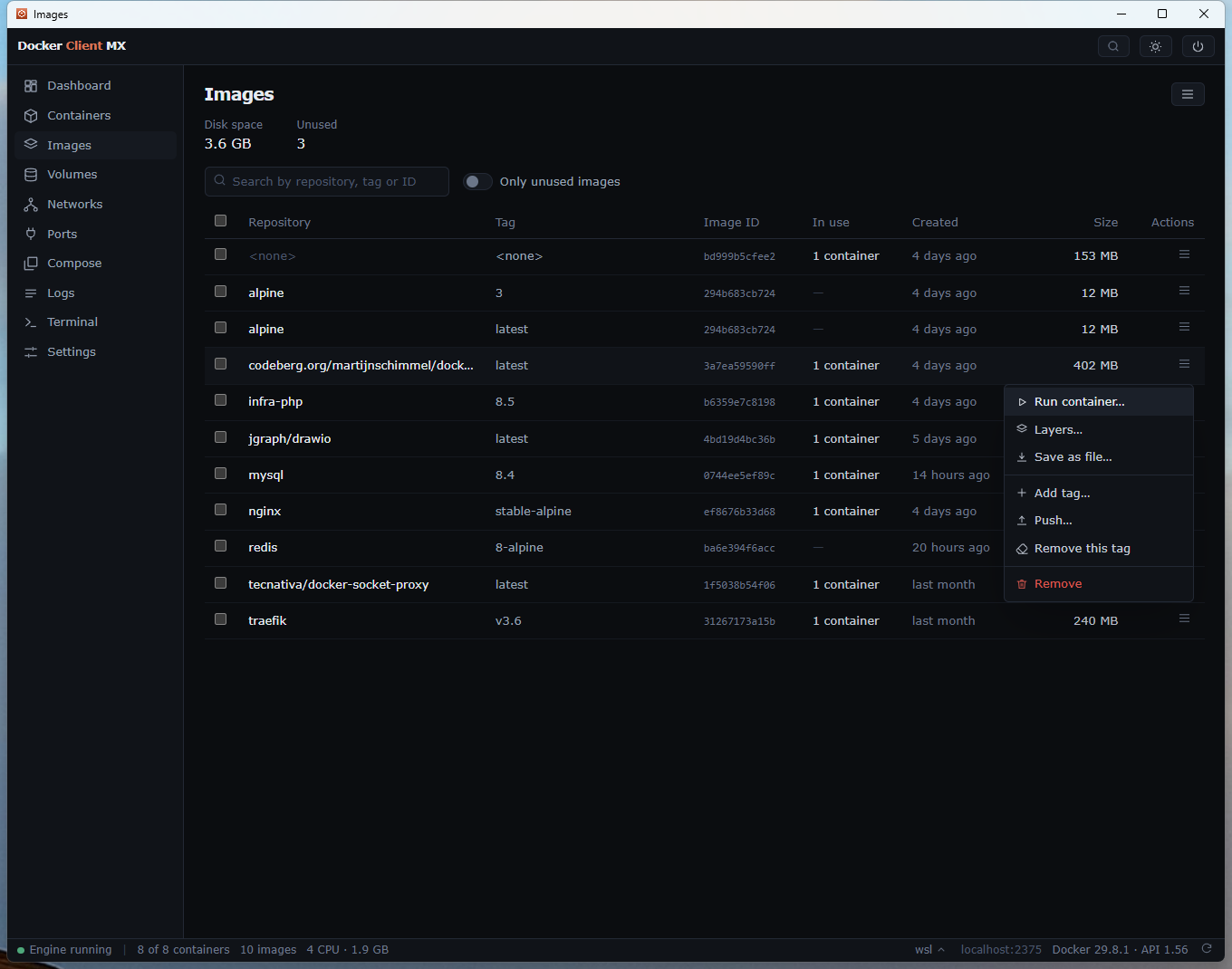Choose Layers... from the context menu
The image size is (1232, 969).
tap(1099, 429)
